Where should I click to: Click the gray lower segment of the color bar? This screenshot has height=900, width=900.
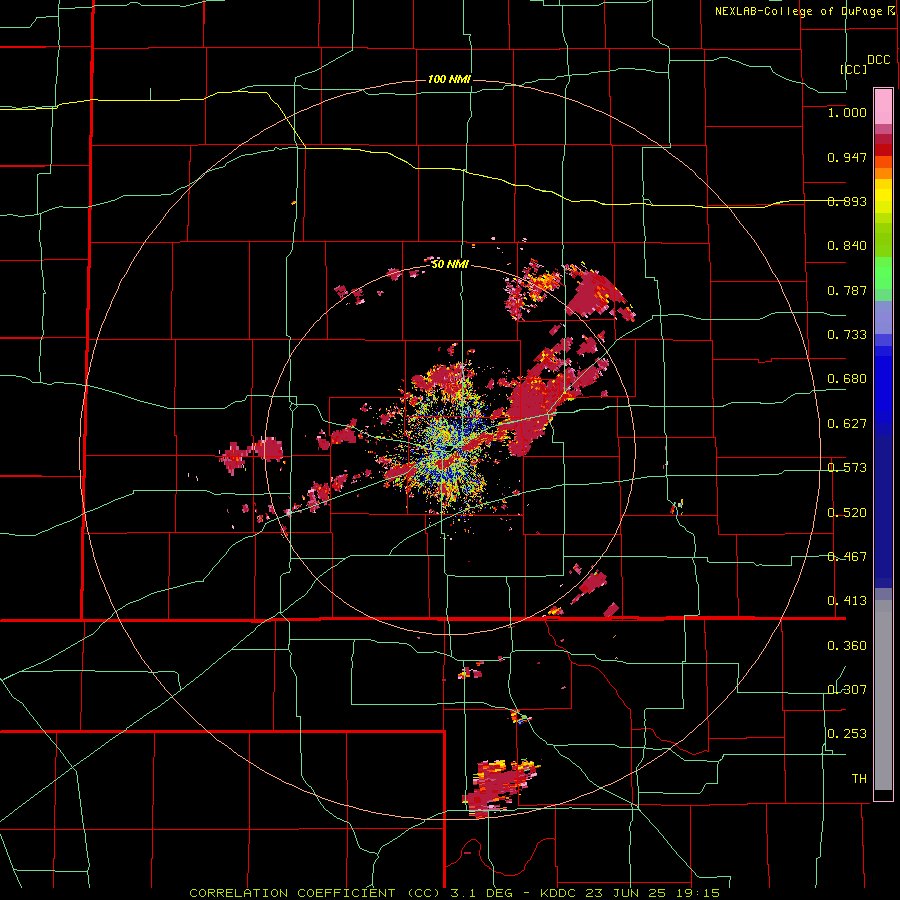click(883, 695)
